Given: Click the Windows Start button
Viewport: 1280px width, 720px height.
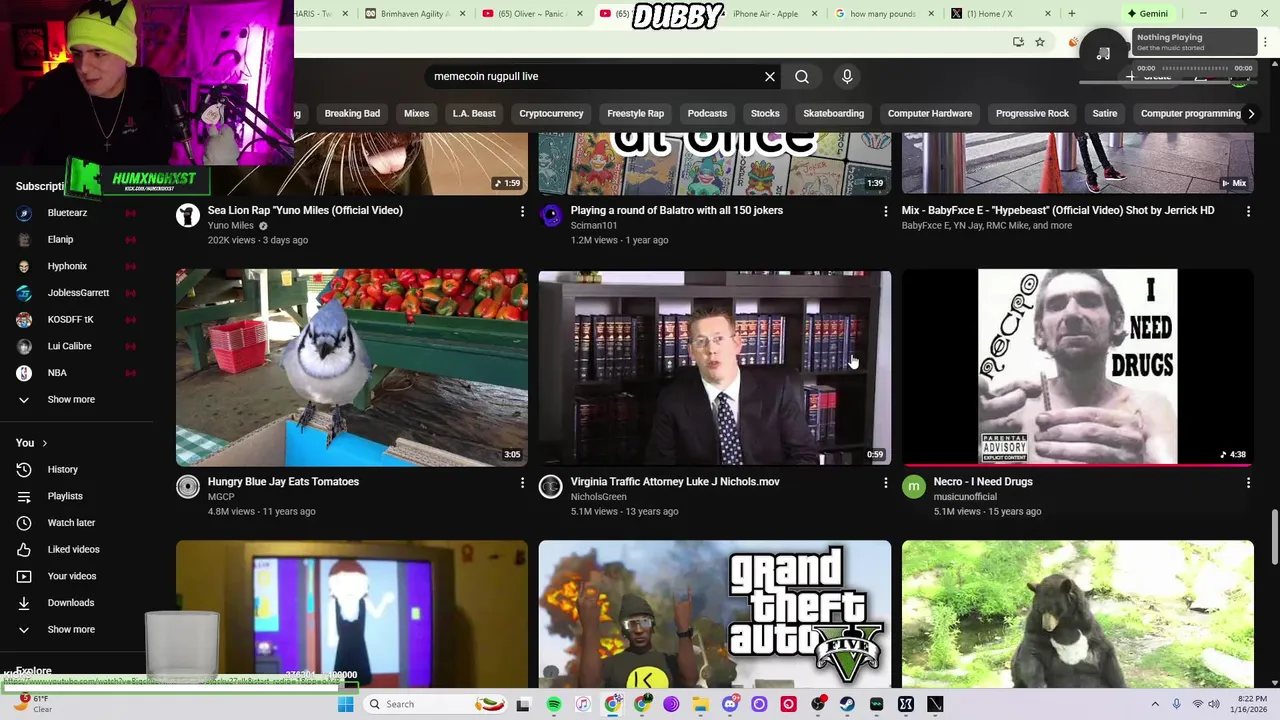Looking at the screenshot, I should point(345,704).
